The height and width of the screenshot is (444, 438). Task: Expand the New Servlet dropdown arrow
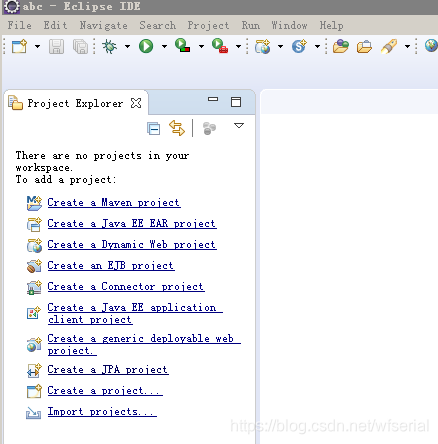[x=317, y=46]
